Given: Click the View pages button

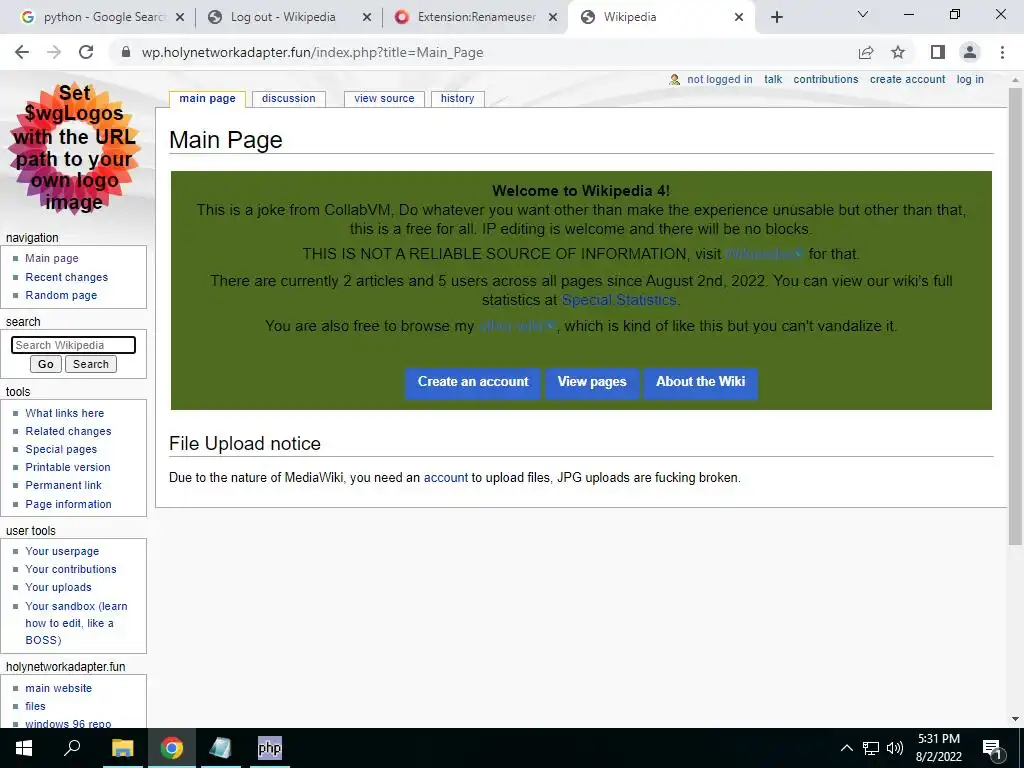Looking at the screenshot, I should click(x=592, y=382).
